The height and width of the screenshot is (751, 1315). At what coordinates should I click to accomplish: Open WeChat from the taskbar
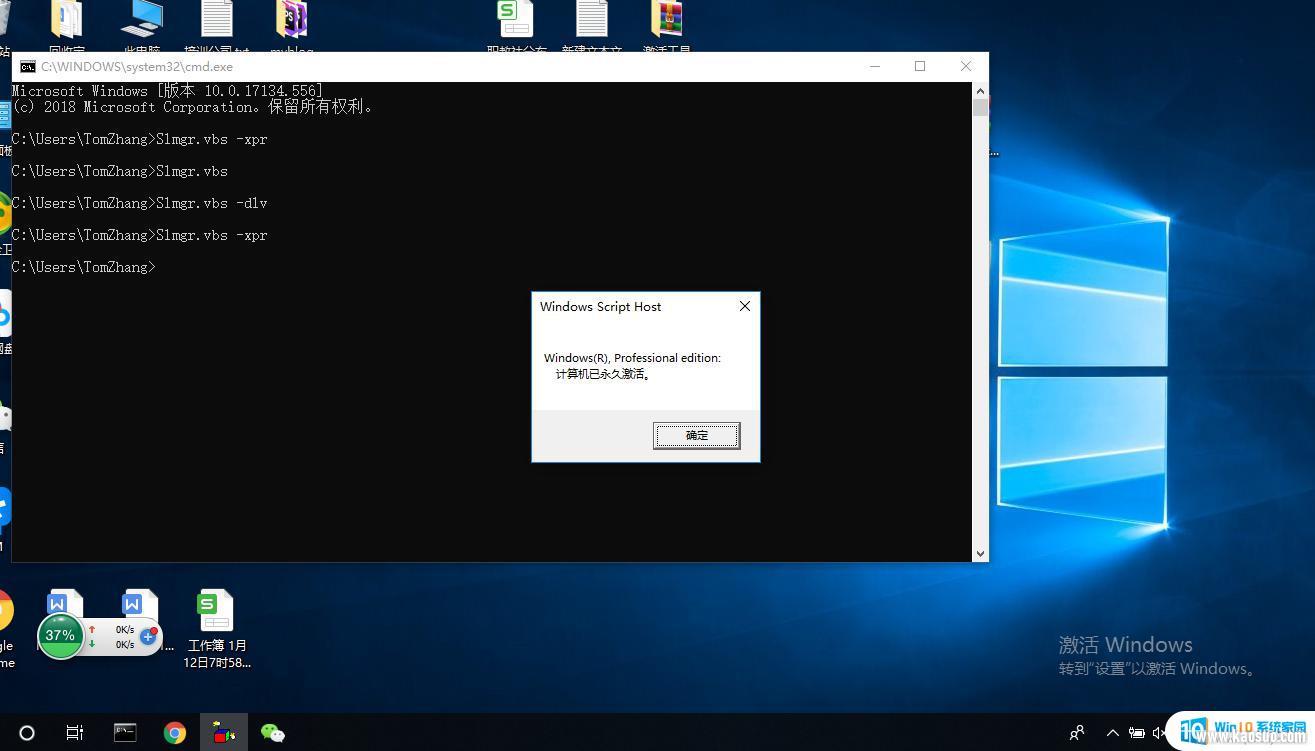[x=273, y=733]
